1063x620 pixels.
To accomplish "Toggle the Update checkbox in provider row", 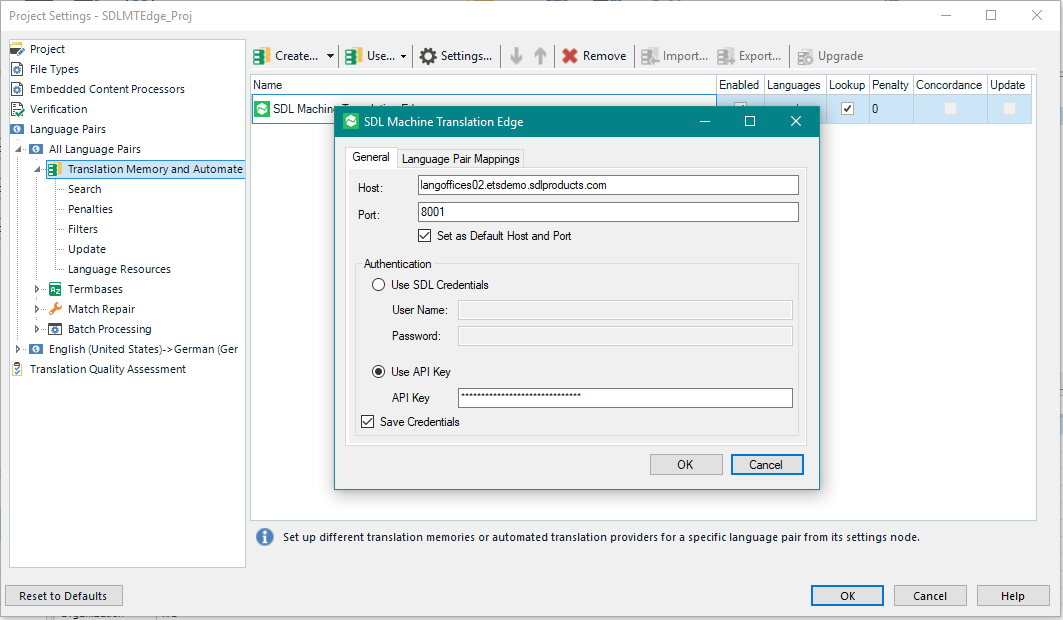I will coord(1009,108).
